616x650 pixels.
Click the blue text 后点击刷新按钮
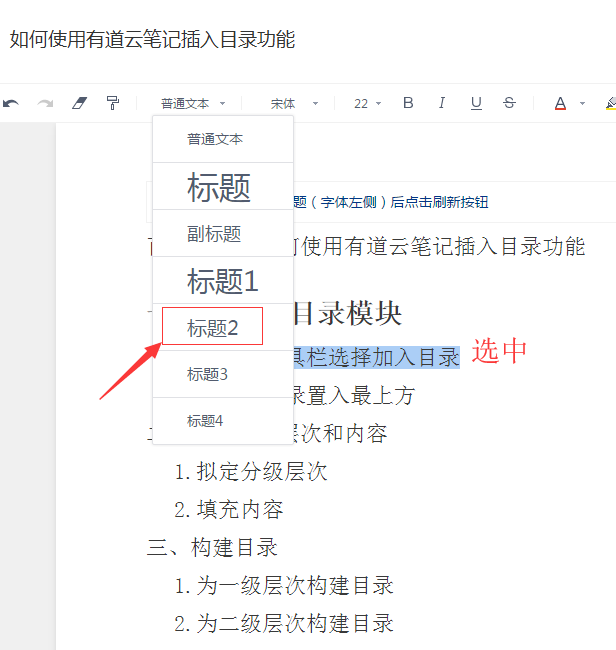pos(439,202)
